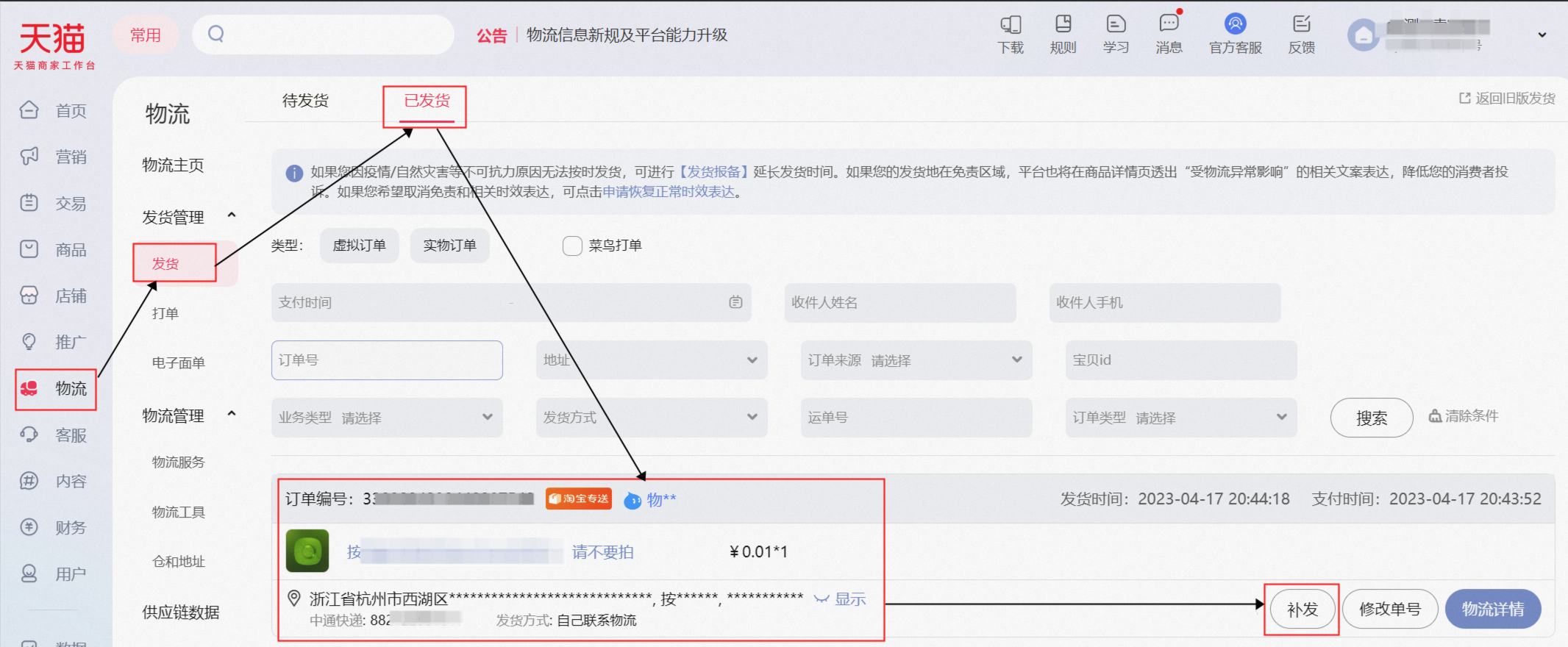Click the 返回旧版发货 link
The width and height of the screenshot is (1568, 647).
pyautogui.click(x=1508, y=99)
